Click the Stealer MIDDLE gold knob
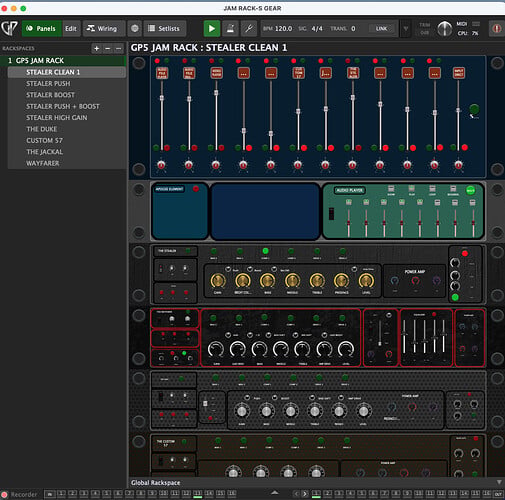Viewport: 505px width, 500px height. click(x=292, y=281)
